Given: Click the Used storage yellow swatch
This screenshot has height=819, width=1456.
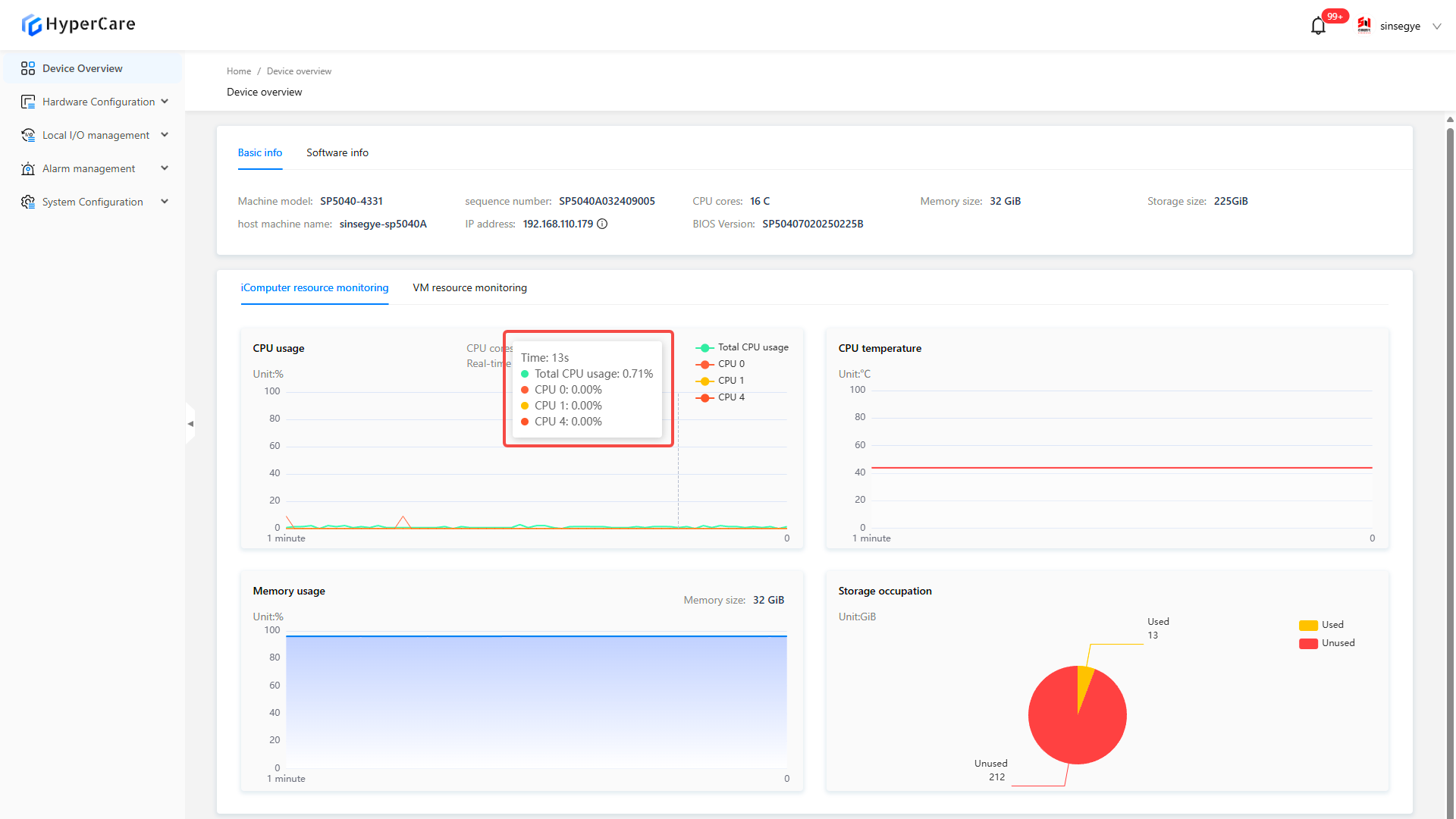Looking at the screenshot, I should point(1308,625).
